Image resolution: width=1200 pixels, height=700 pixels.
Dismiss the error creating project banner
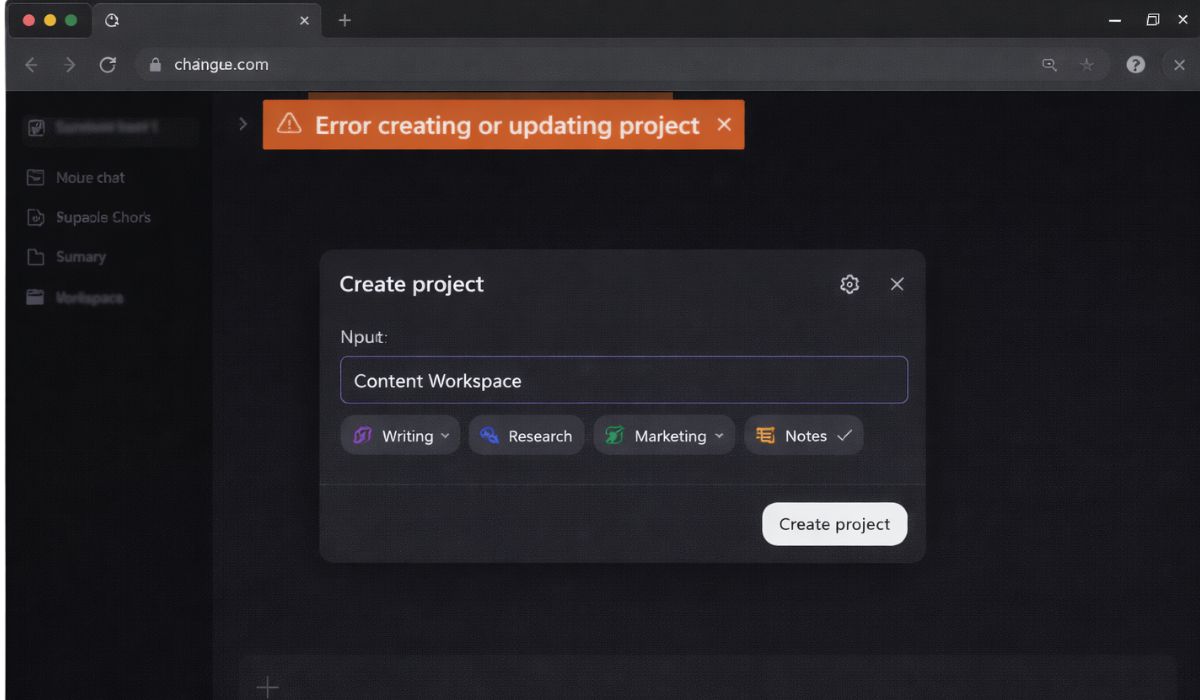click(x=724, y=124)
